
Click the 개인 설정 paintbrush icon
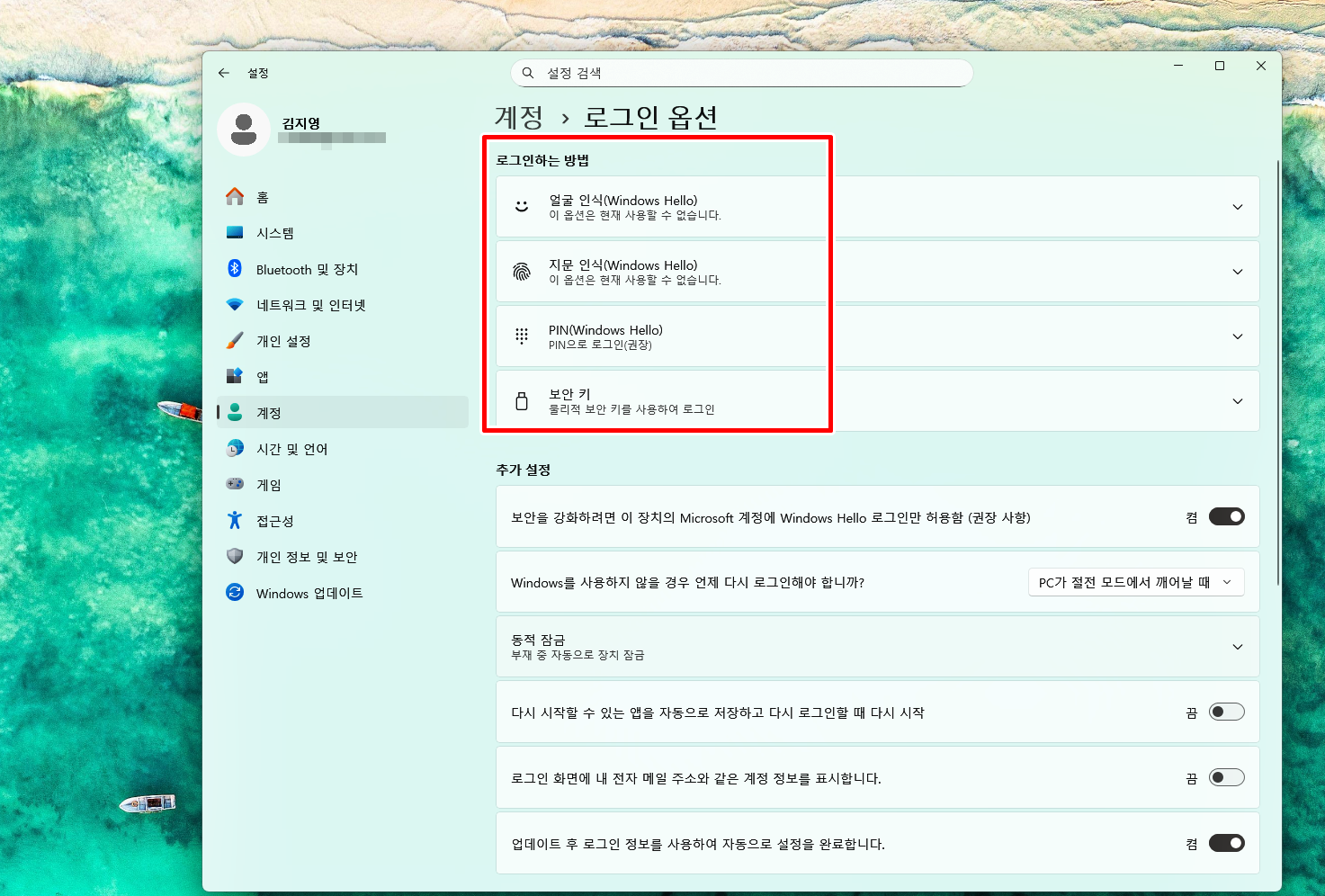click(x=235, y=340)
